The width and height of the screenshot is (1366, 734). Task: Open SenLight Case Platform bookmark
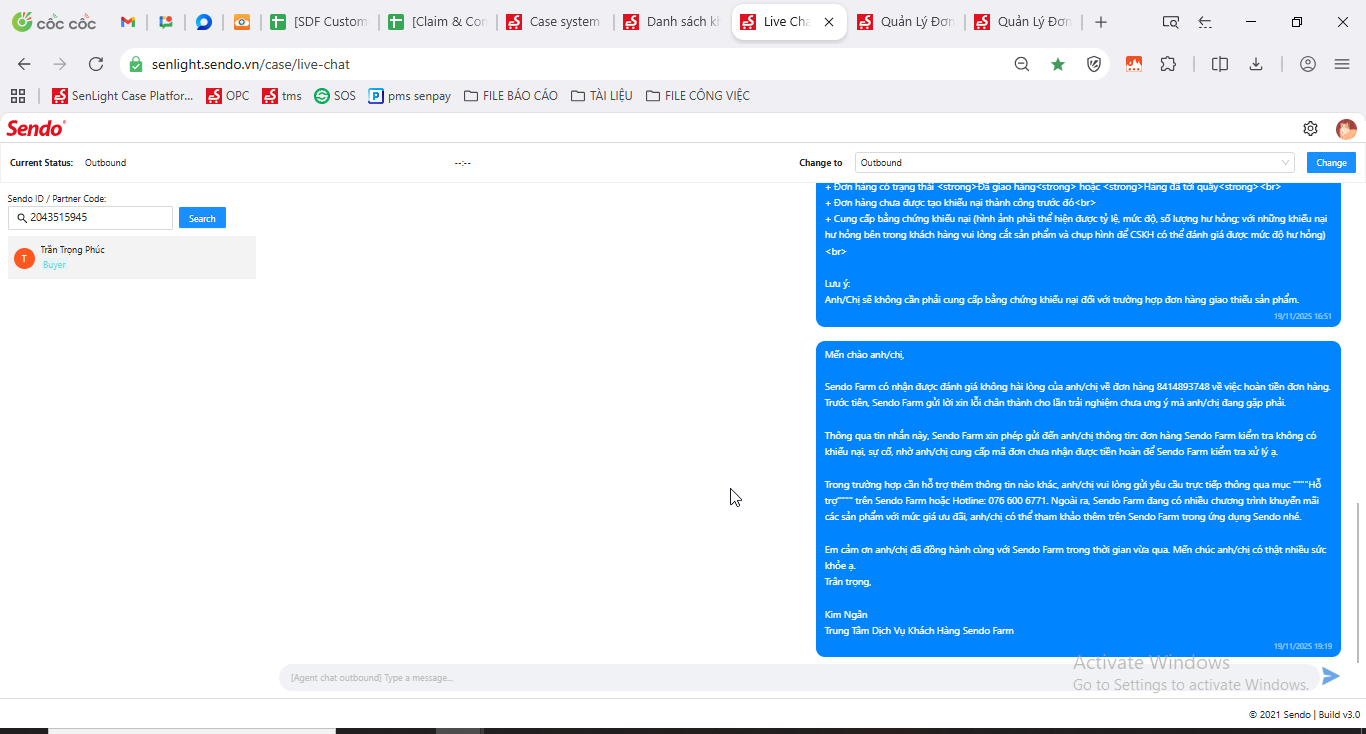[x=122, y=96]
